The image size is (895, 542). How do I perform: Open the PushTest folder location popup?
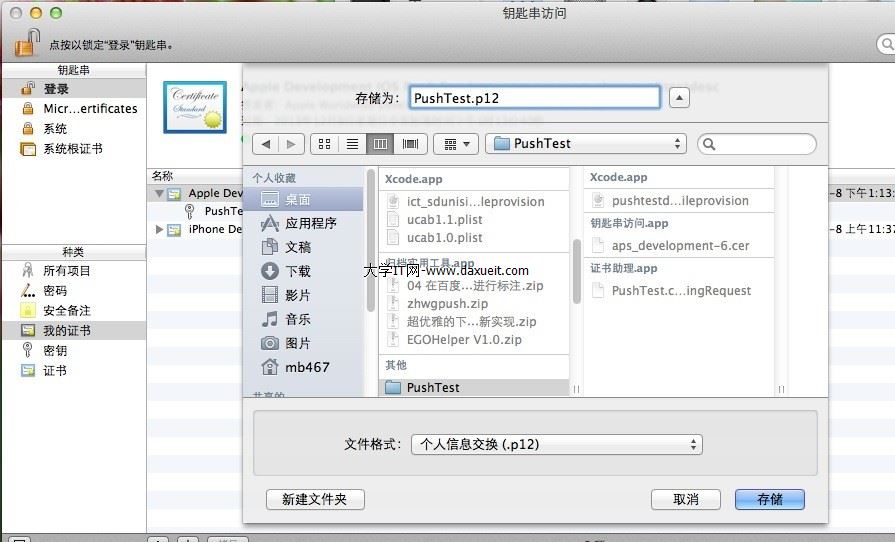point(586,144)
